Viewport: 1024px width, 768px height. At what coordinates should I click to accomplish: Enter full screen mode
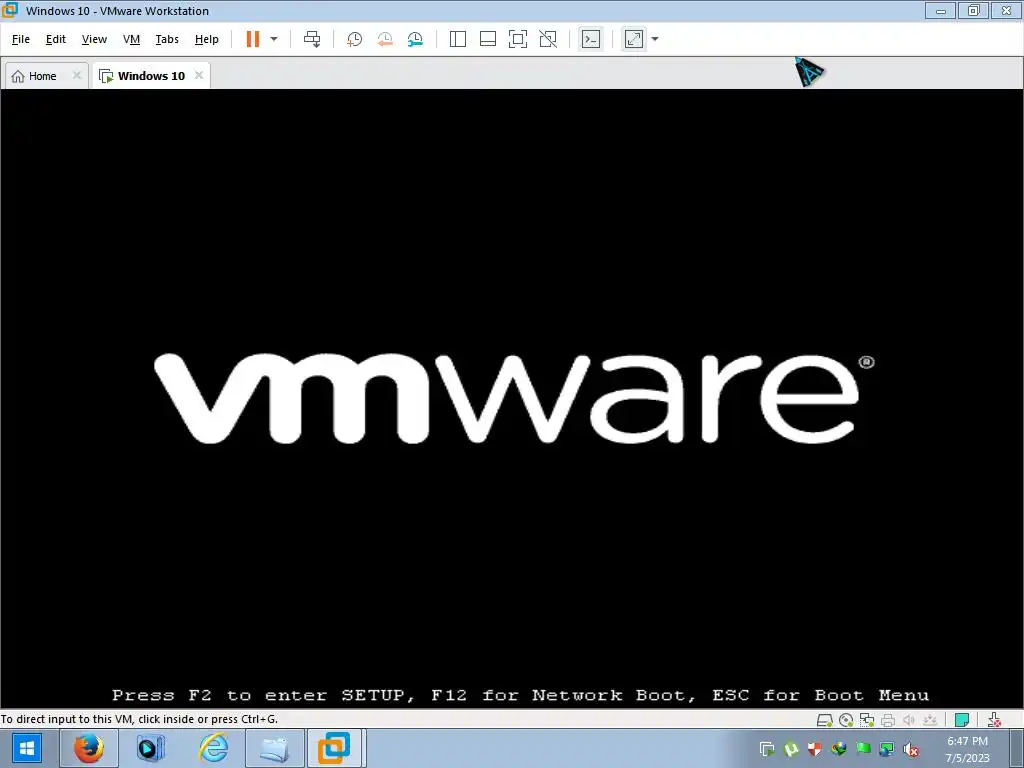pos(518,39)
